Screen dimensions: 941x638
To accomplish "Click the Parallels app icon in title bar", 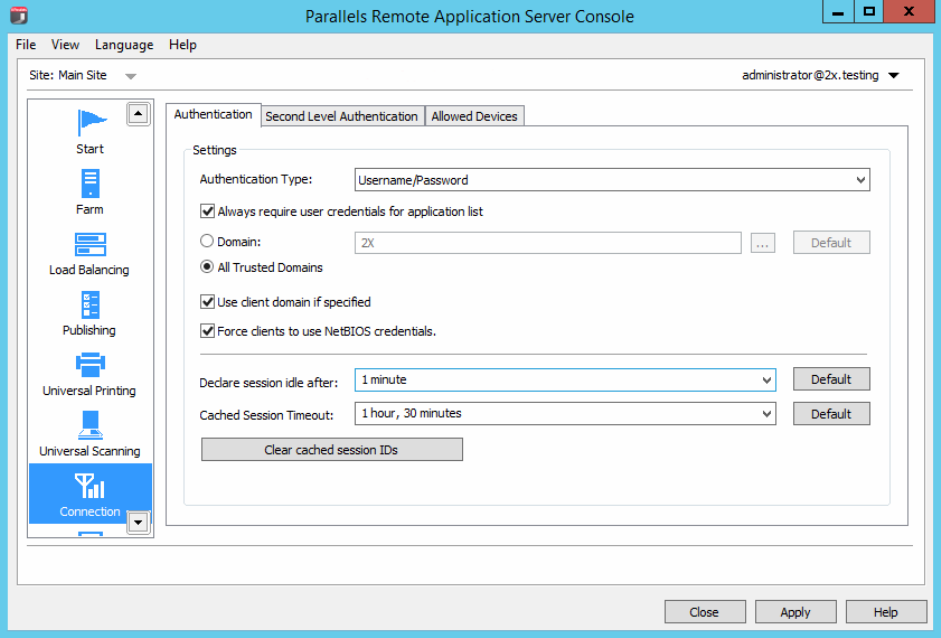I will coord(19,15).
